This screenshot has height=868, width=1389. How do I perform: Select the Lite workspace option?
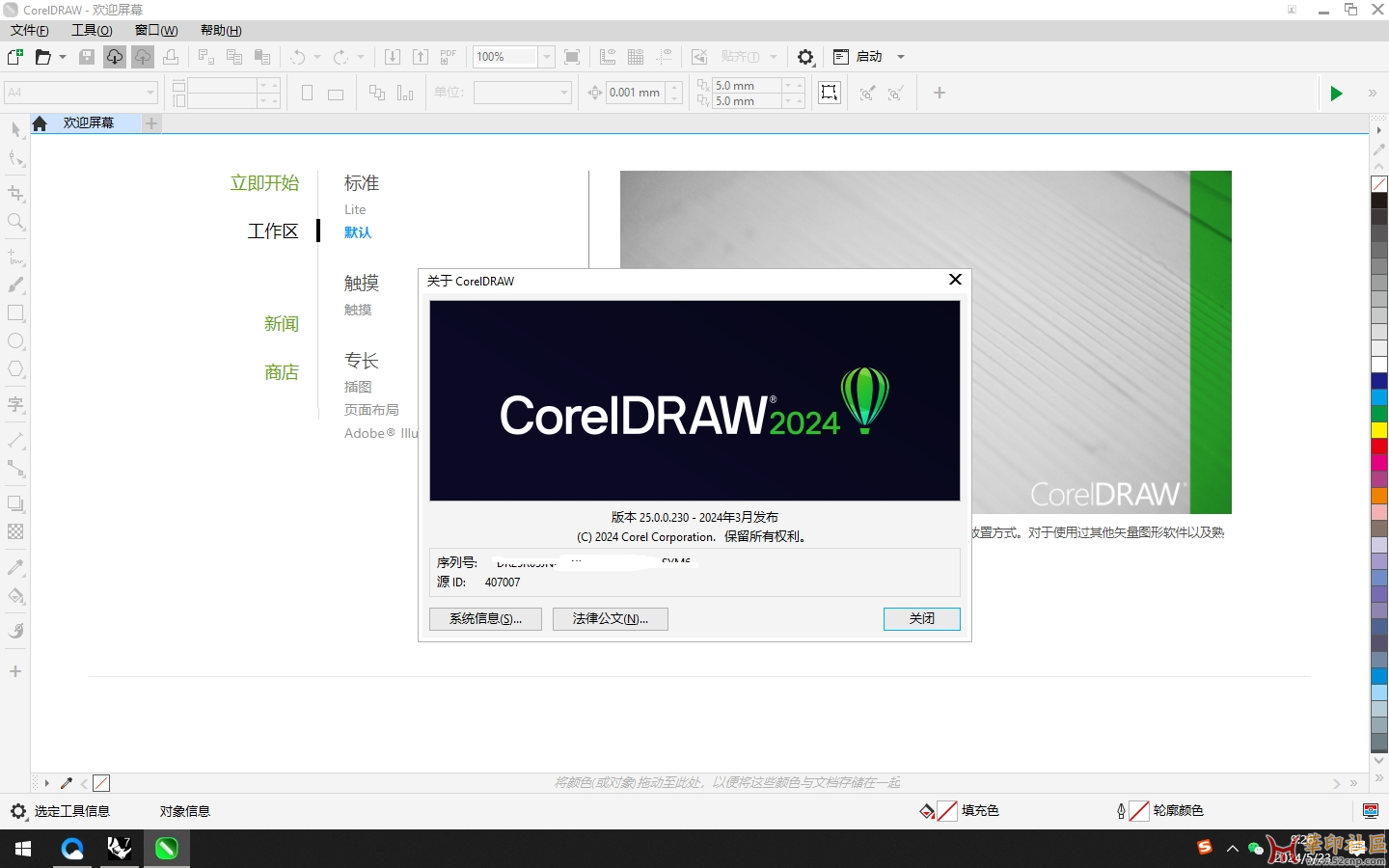tap(355, 209)
